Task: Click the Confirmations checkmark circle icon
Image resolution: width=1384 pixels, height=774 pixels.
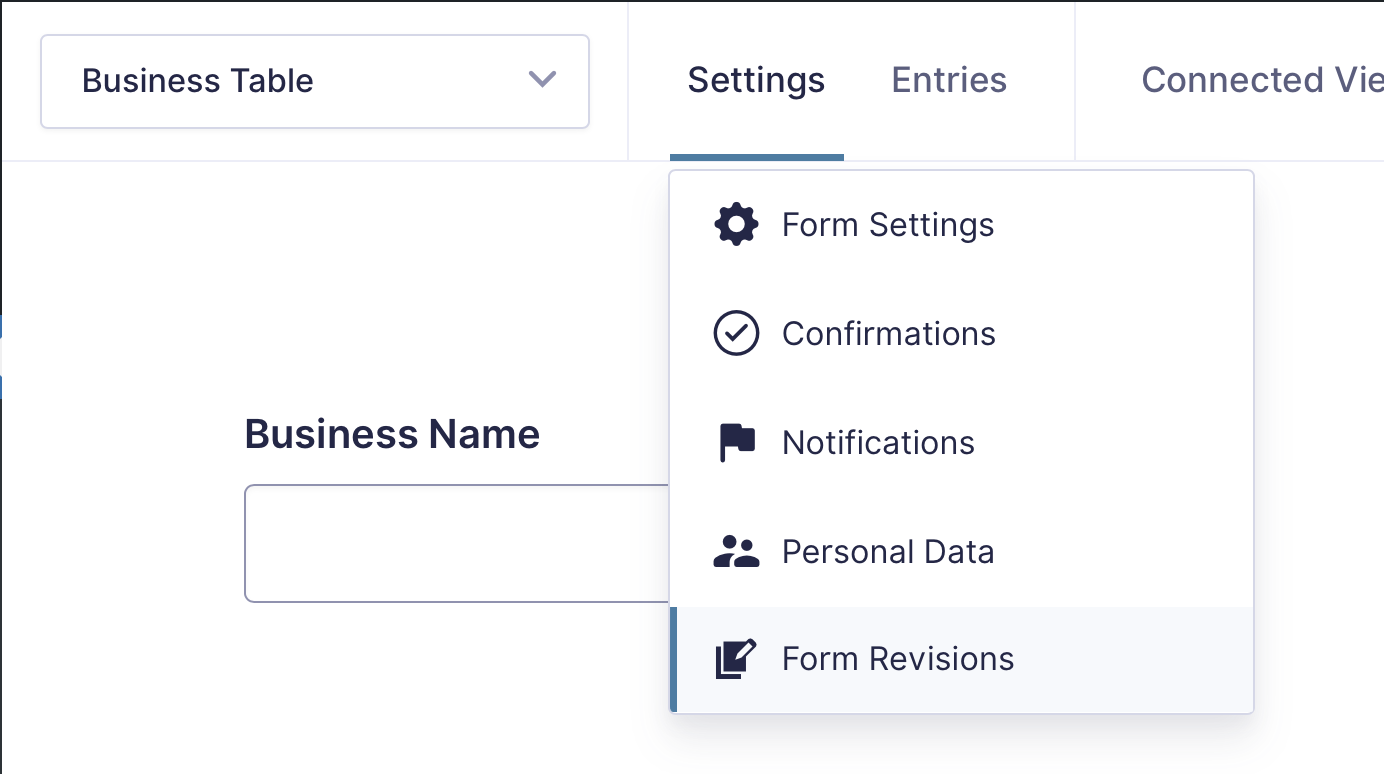Action: pos(736,334)
